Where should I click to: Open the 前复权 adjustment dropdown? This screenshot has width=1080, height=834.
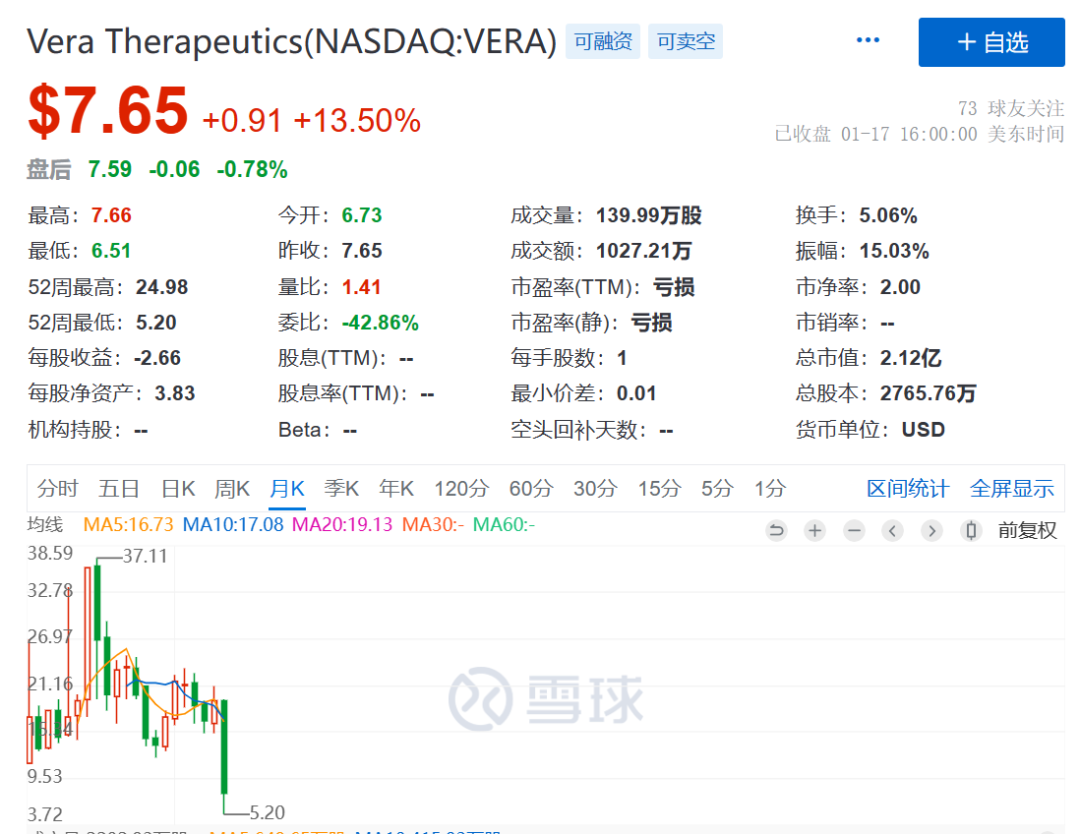[x=1027, y=530]
